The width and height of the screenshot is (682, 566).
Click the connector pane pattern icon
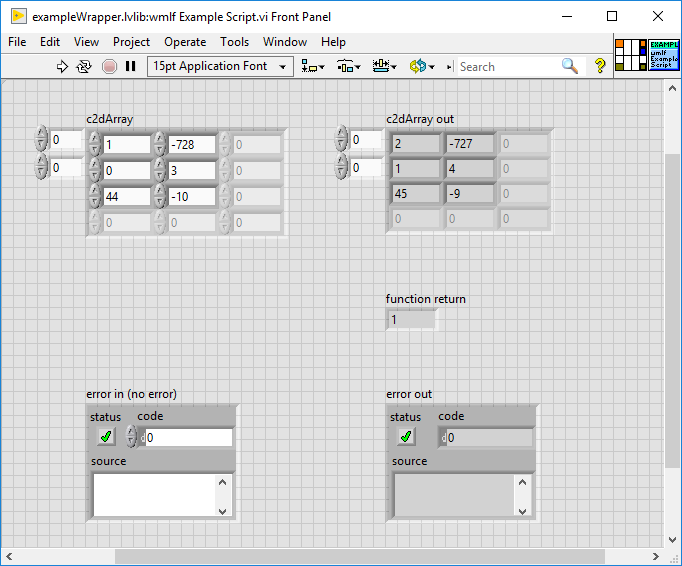tap(631, 55)
